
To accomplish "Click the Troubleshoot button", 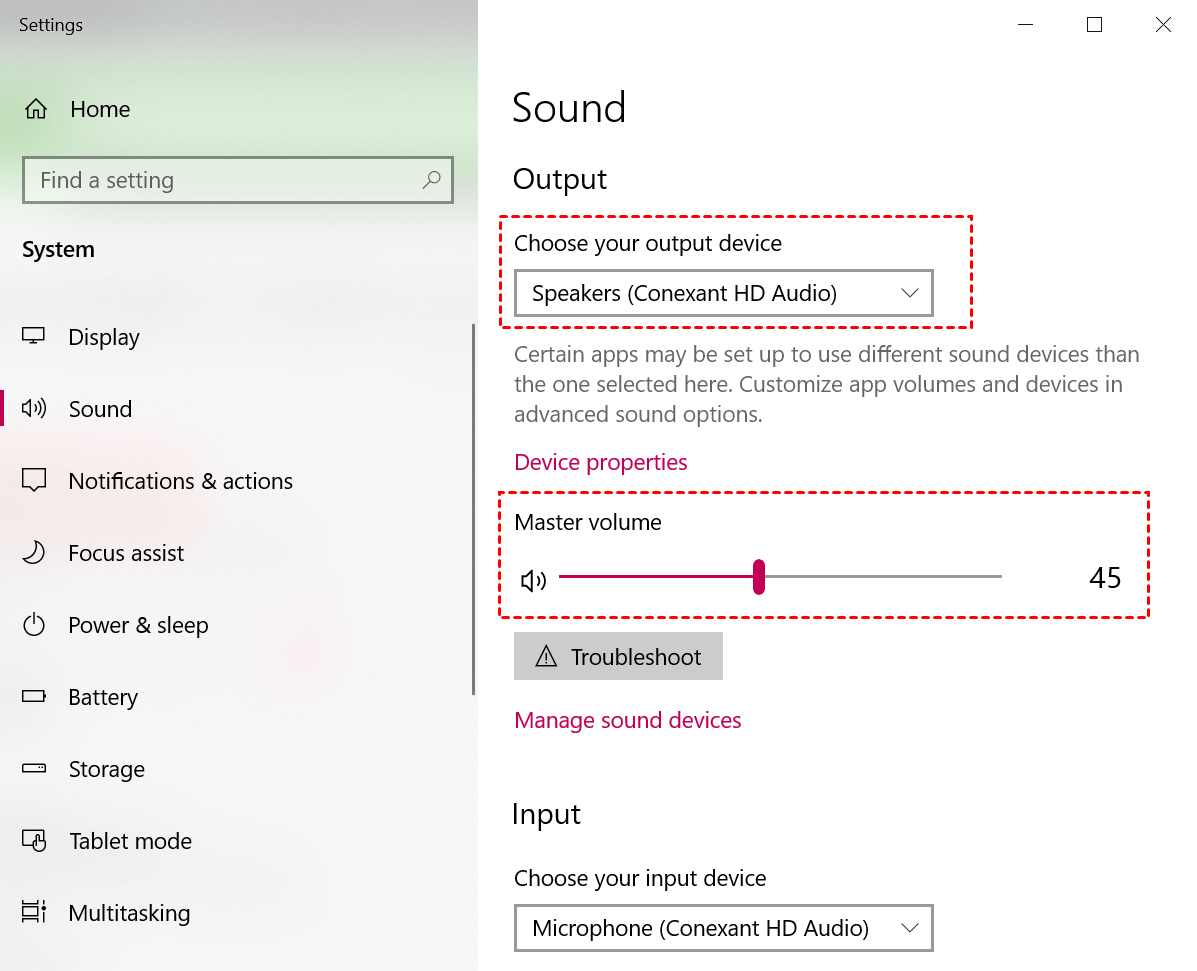I will [x=618, y=656].
